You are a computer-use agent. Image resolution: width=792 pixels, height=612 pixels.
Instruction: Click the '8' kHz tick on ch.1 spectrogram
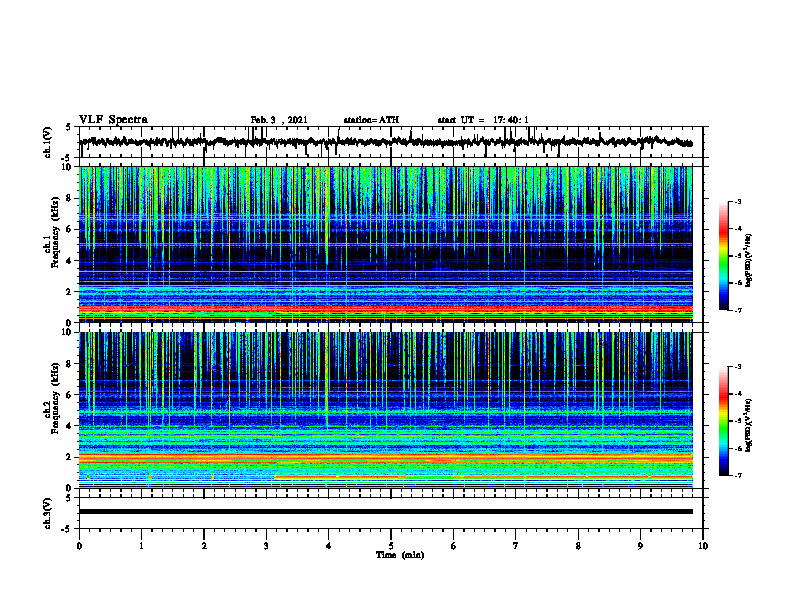(x=70, y=198)
